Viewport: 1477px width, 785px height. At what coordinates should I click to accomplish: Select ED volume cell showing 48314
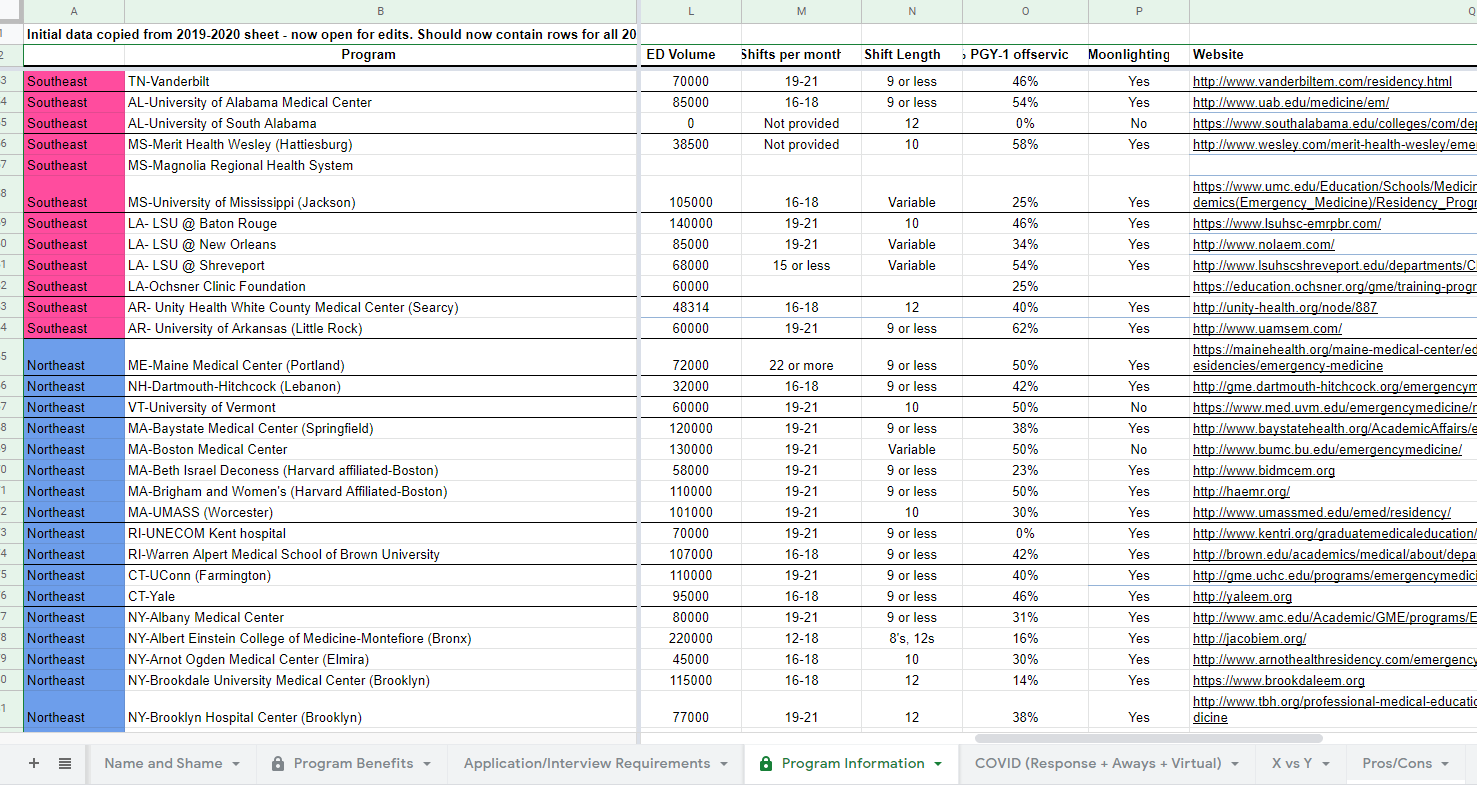coord(691,307)
